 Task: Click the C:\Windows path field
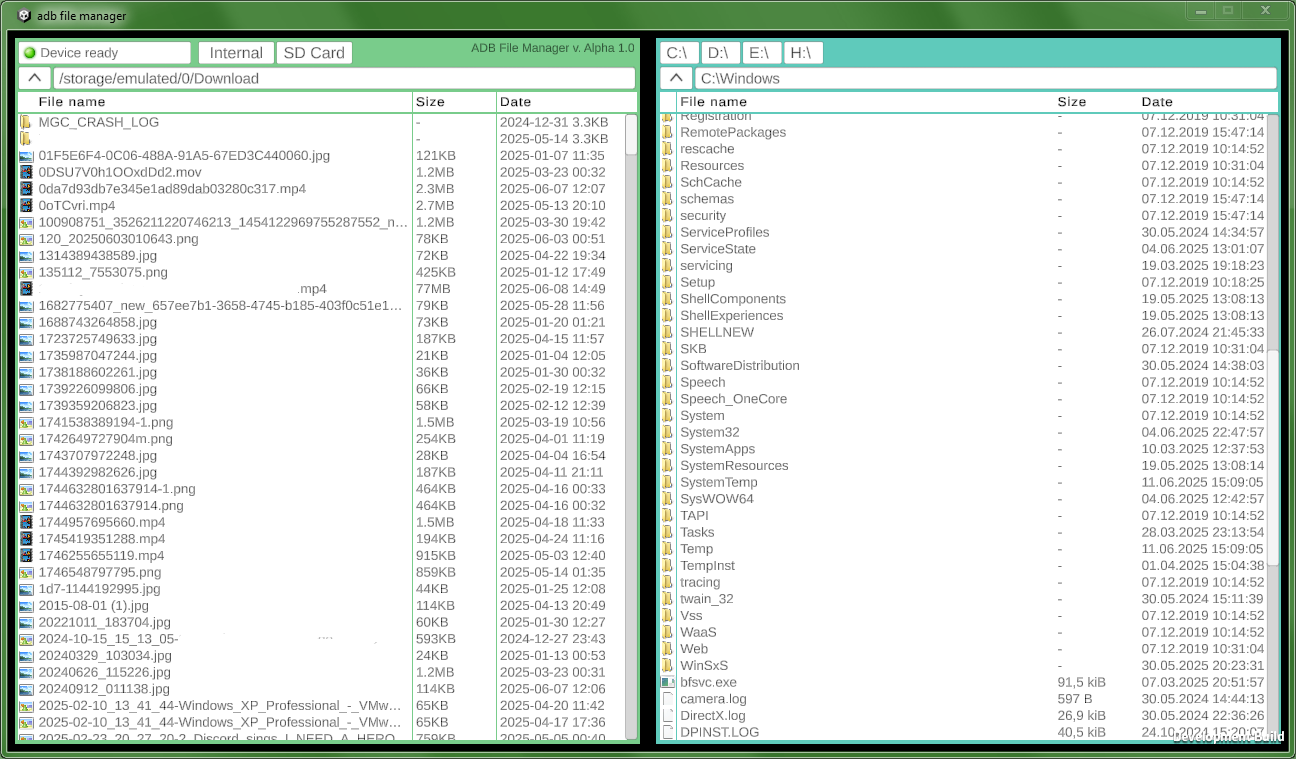986,78
